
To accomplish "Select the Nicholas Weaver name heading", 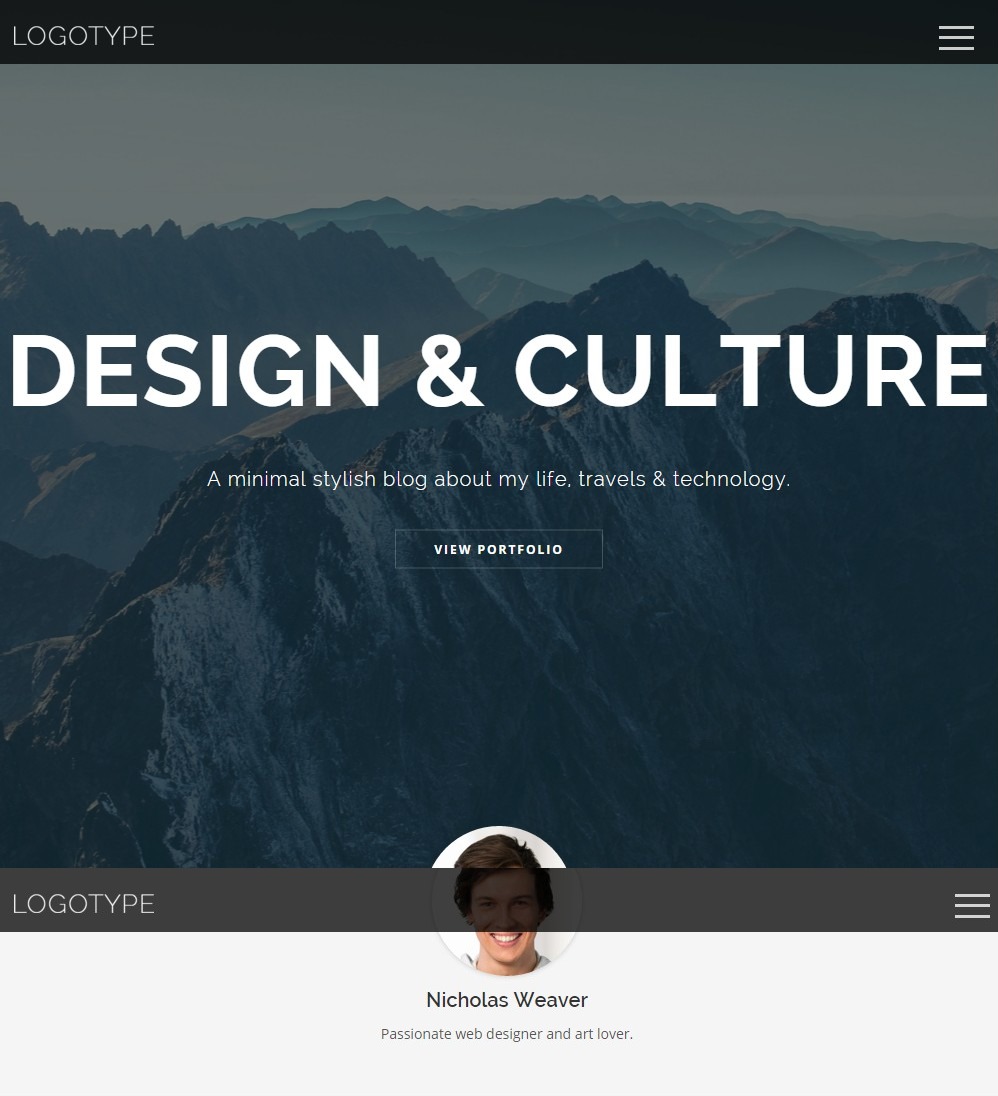I will coord(507,1000).
